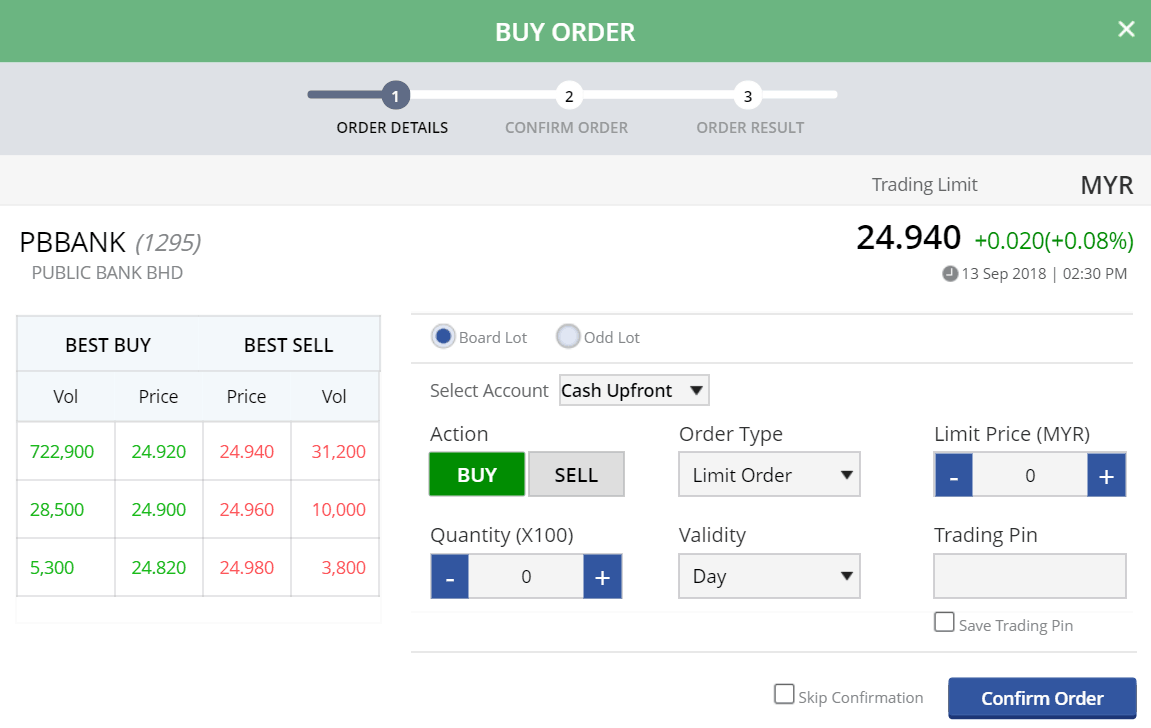Click the Trading Limit label
The image size is (1151, 728).
(x=924, y=185)
